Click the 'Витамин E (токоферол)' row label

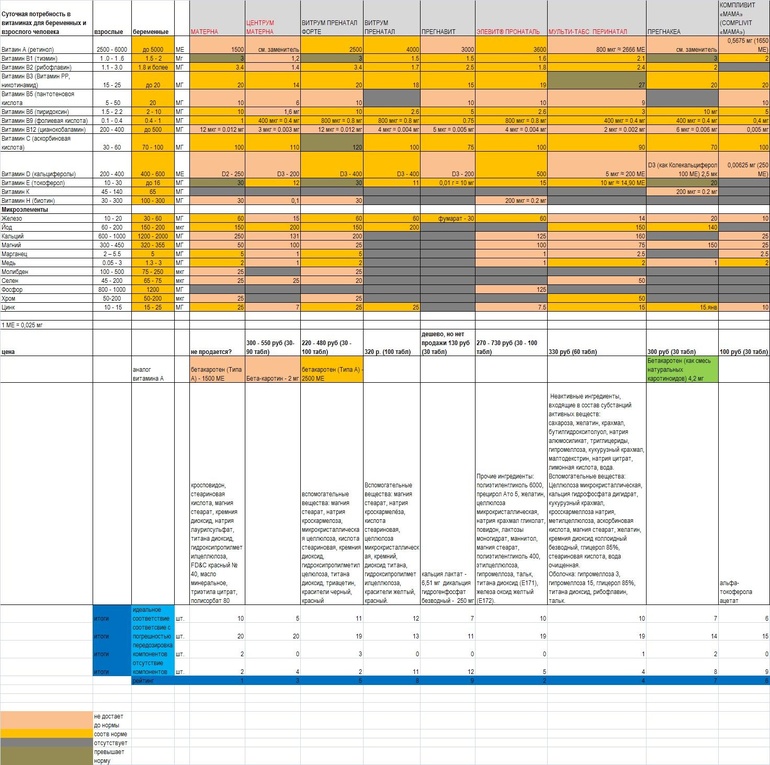point(46,183)
